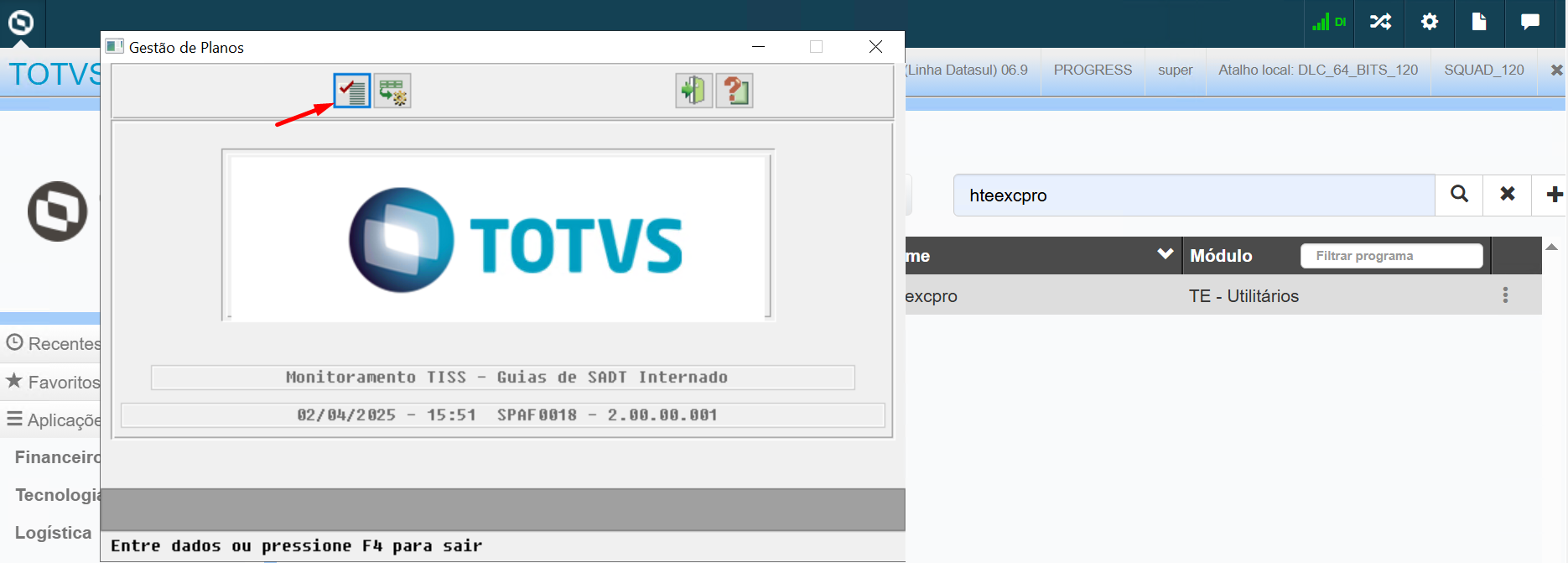Viewport: 1568px width, 563px height.
Task: Click the plus button beside the search field
Action: (x=1554, y=195)
